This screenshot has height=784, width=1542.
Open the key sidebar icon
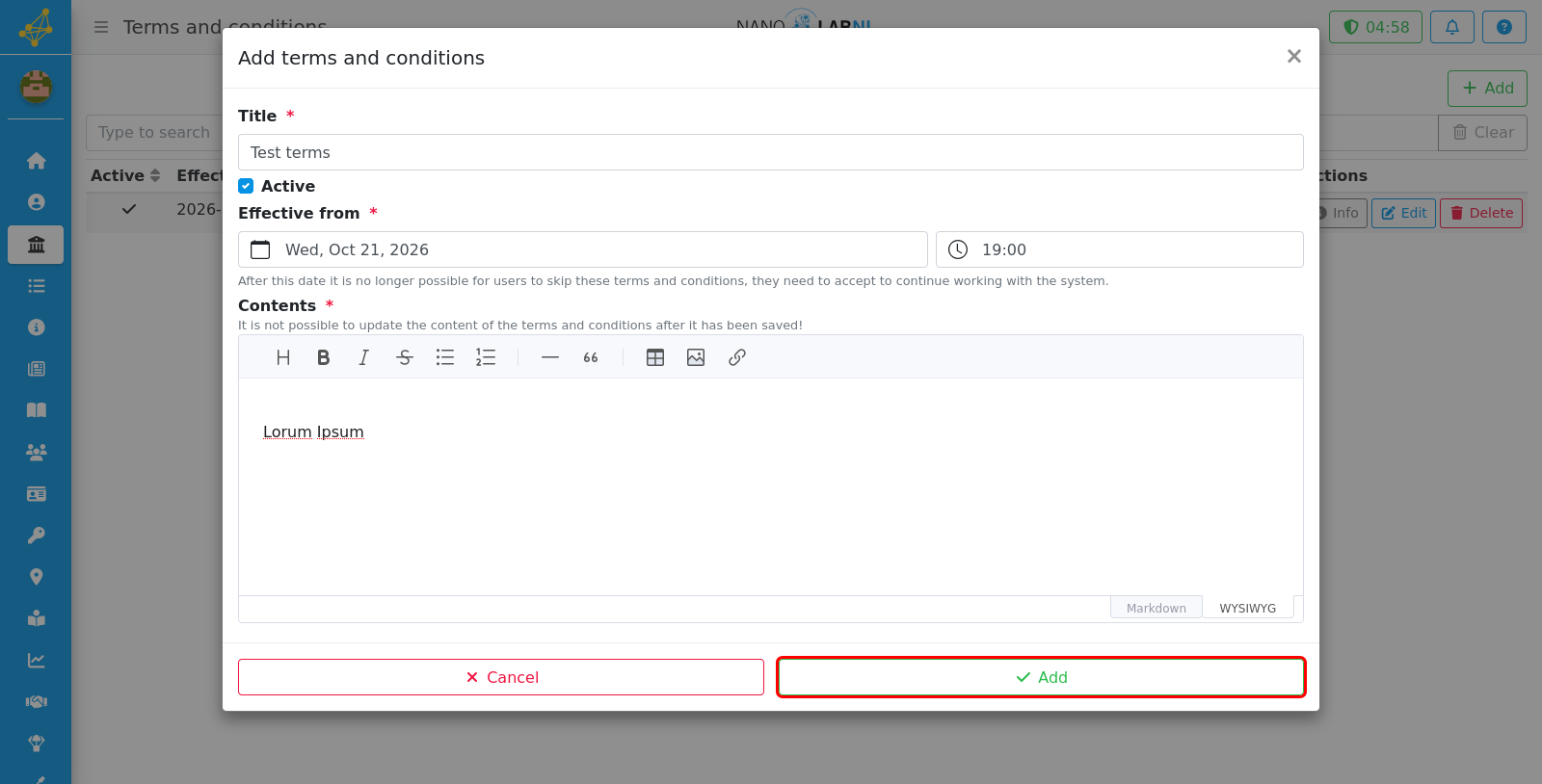point(37,536)
